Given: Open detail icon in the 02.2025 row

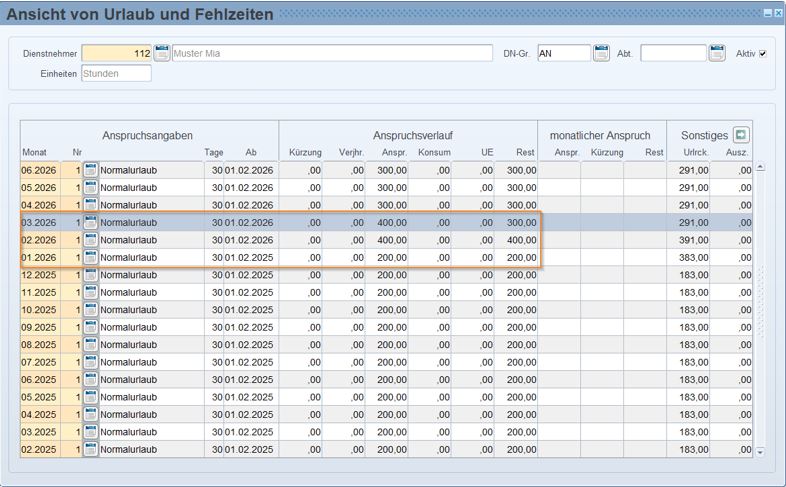Looking at the screenshot, I should (90, 449).
